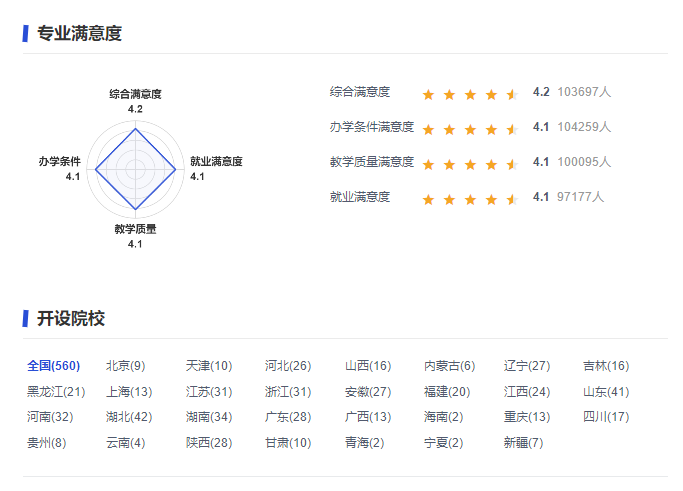Image resolution: width=683 pixels, height=491 pixels.
Task: Select 贵州(8) province
Action: (x=46, y=443)
